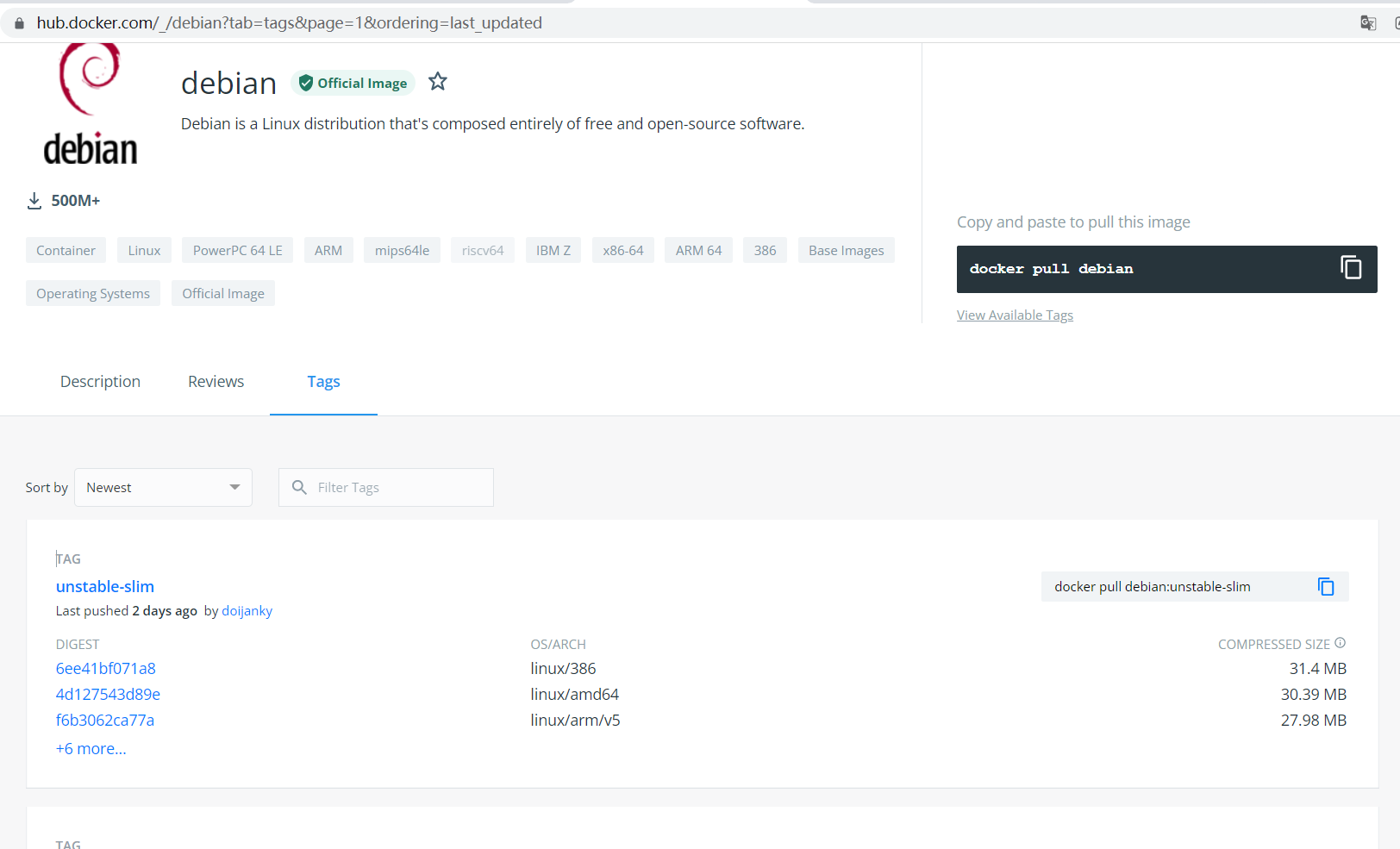Viewport: 1400px width, 849px height.
Task: Open the Reviews tab
Action: pyautogui.click(x=216, y=381)
